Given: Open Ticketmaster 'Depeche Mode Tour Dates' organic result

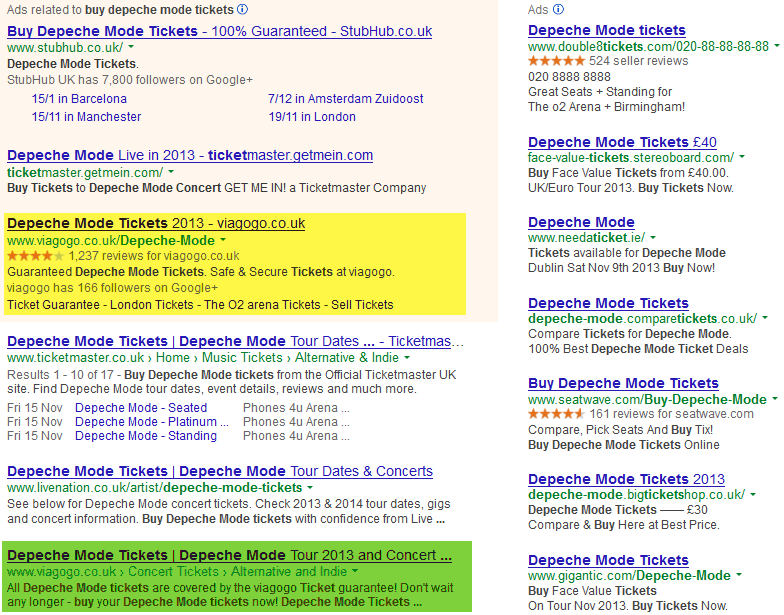Looking at the screenshot, I should click(x=235, y=342).
